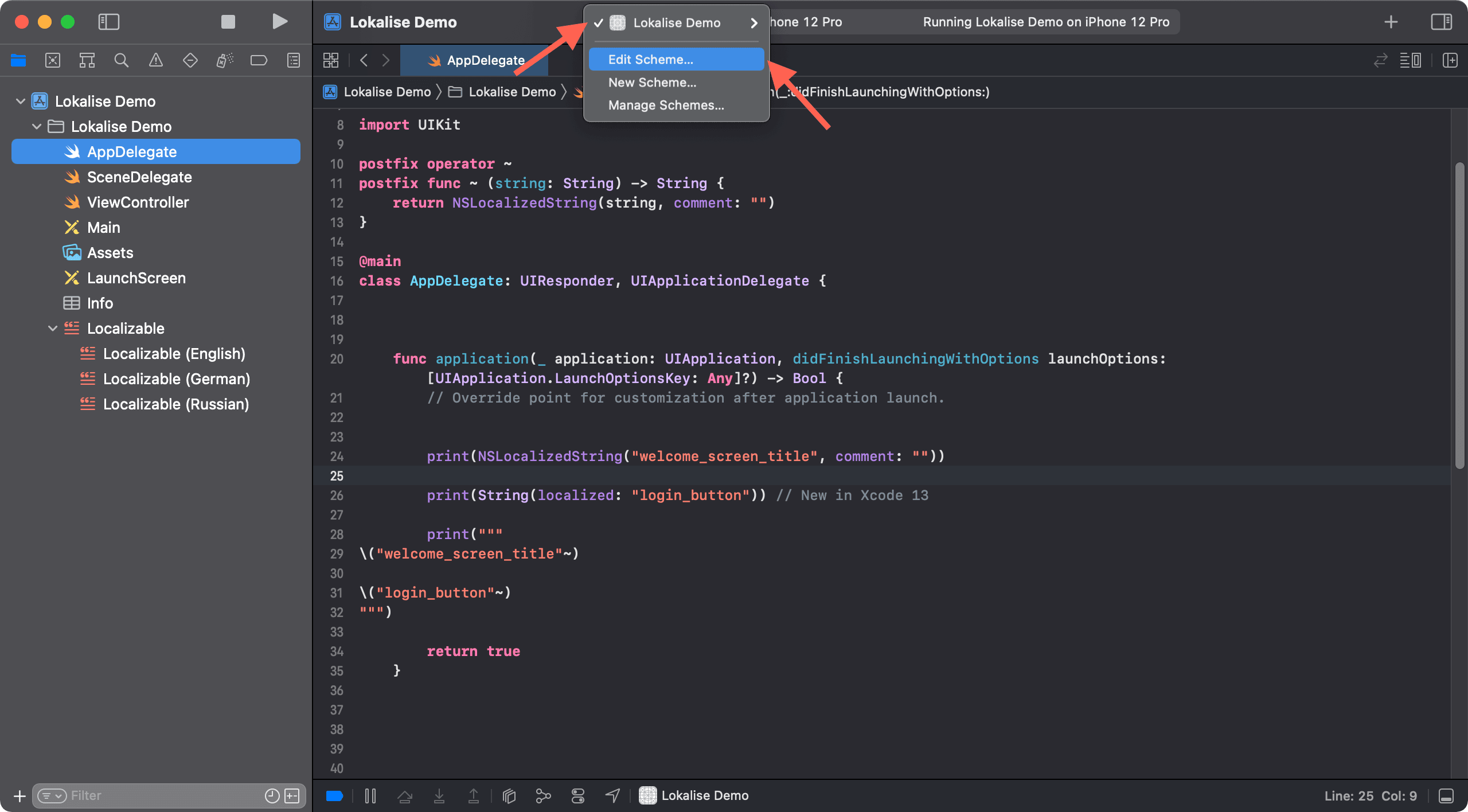Open Localizable (German) file
This screenshot has height=812, width=1468.
click(176, 379)
